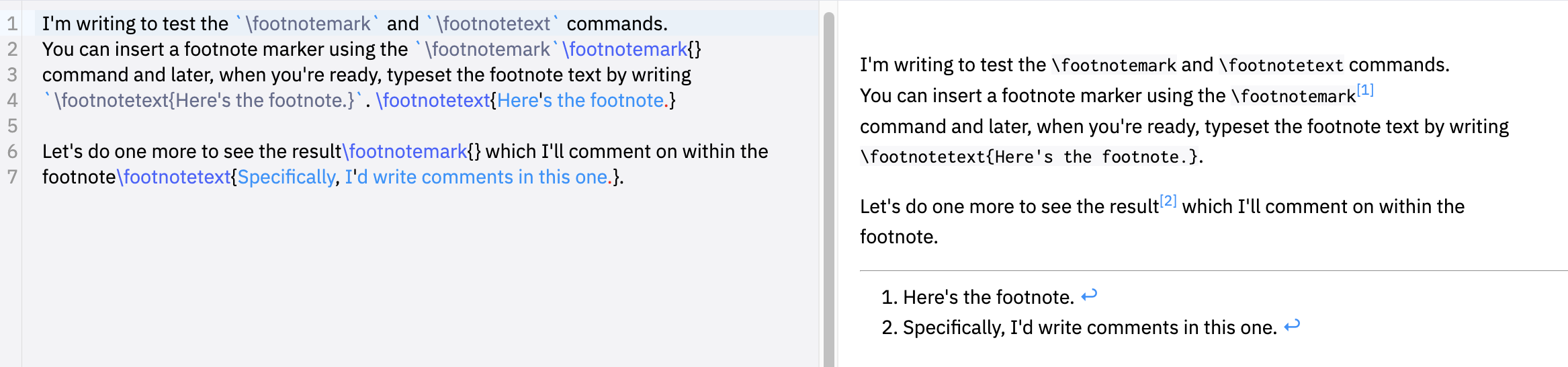Click the editor's vertical scrollbar
Screen dimensions: 1568x367
coord(828,188)
